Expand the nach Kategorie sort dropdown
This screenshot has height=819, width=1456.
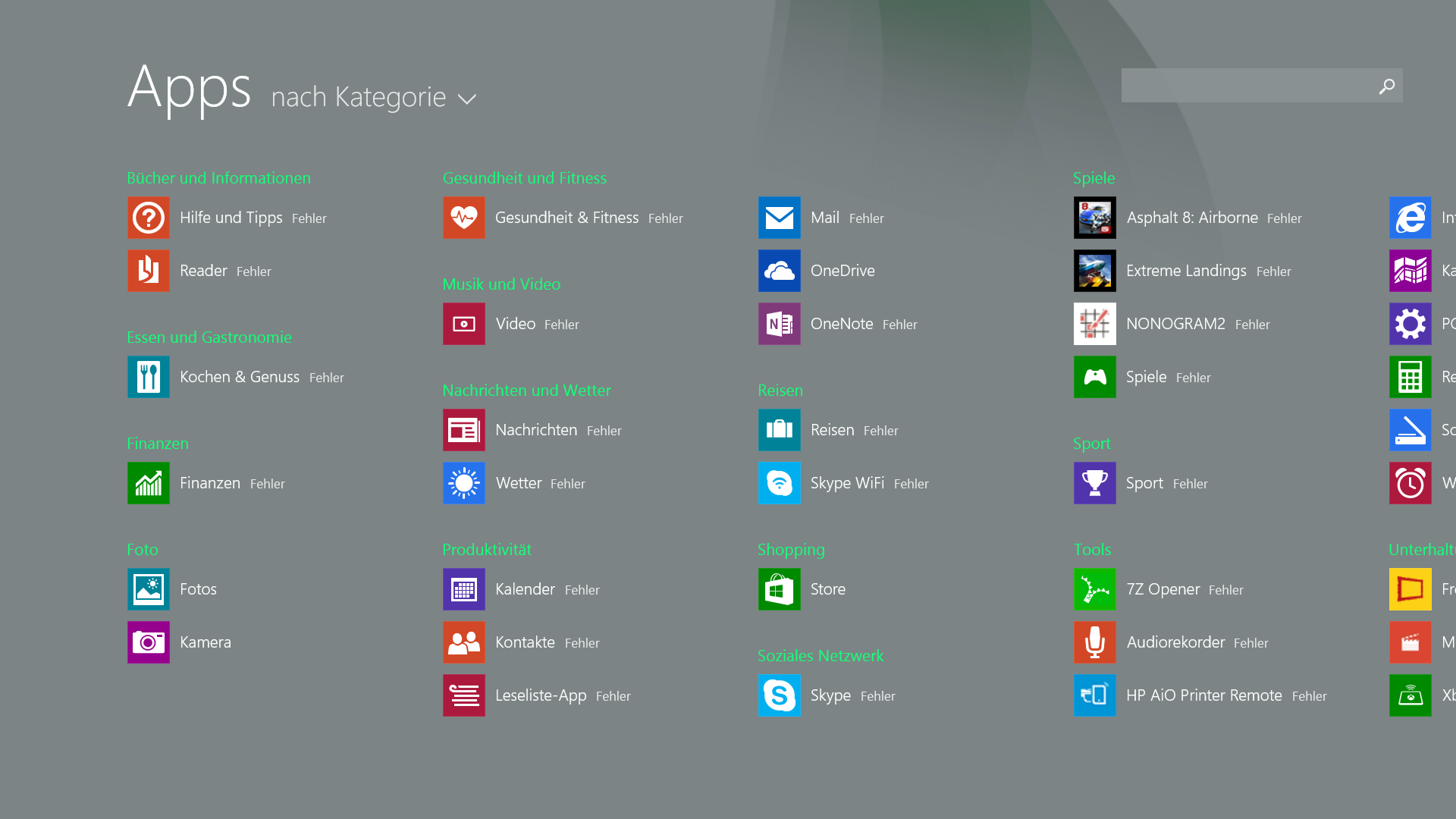374,97
